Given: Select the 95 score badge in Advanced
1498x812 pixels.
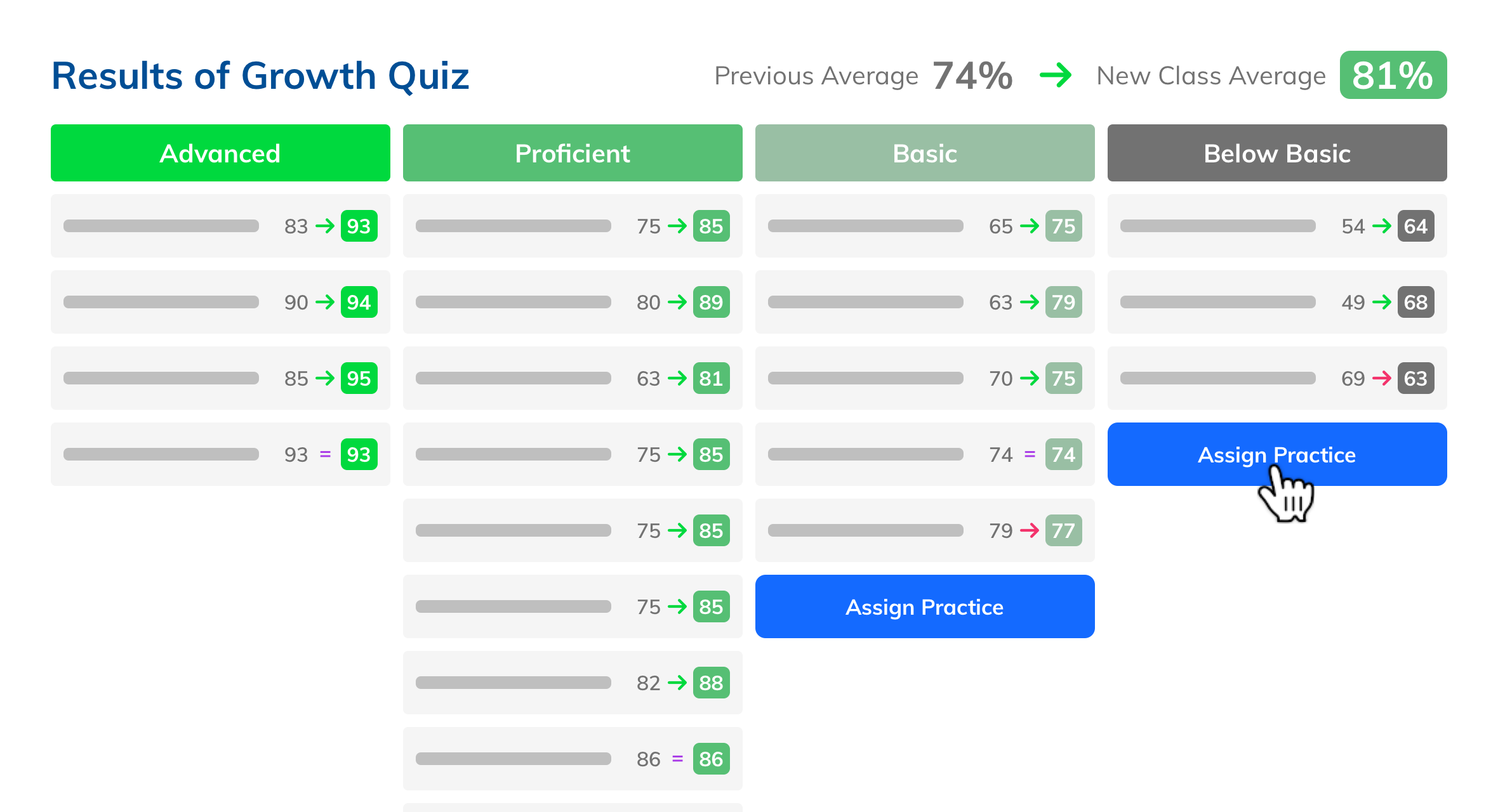Looking at the screenshot, I should pos(359,378).
